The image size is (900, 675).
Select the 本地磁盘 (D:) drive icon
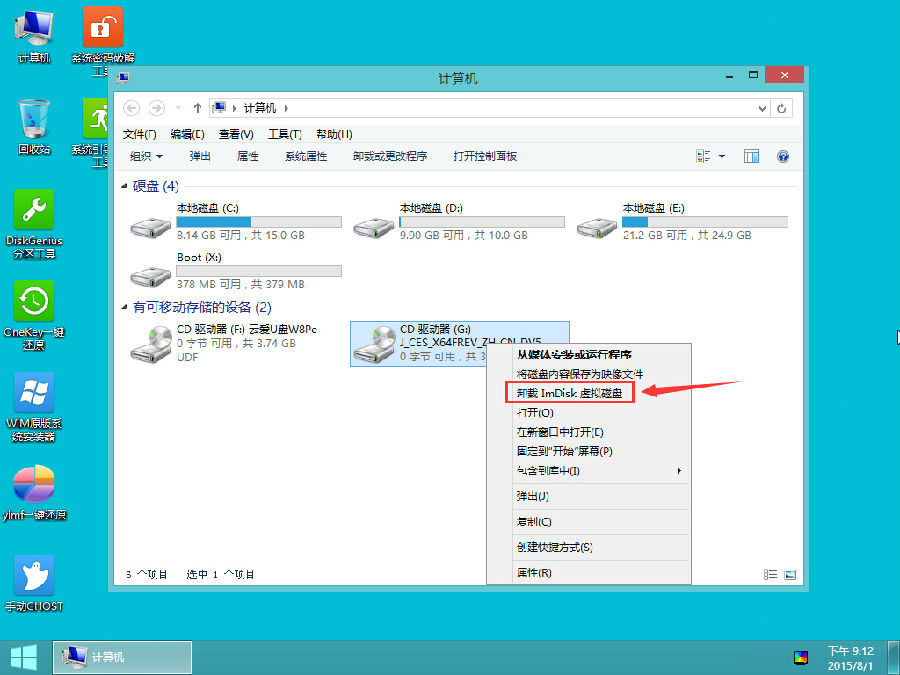click(x=373, y=226)
